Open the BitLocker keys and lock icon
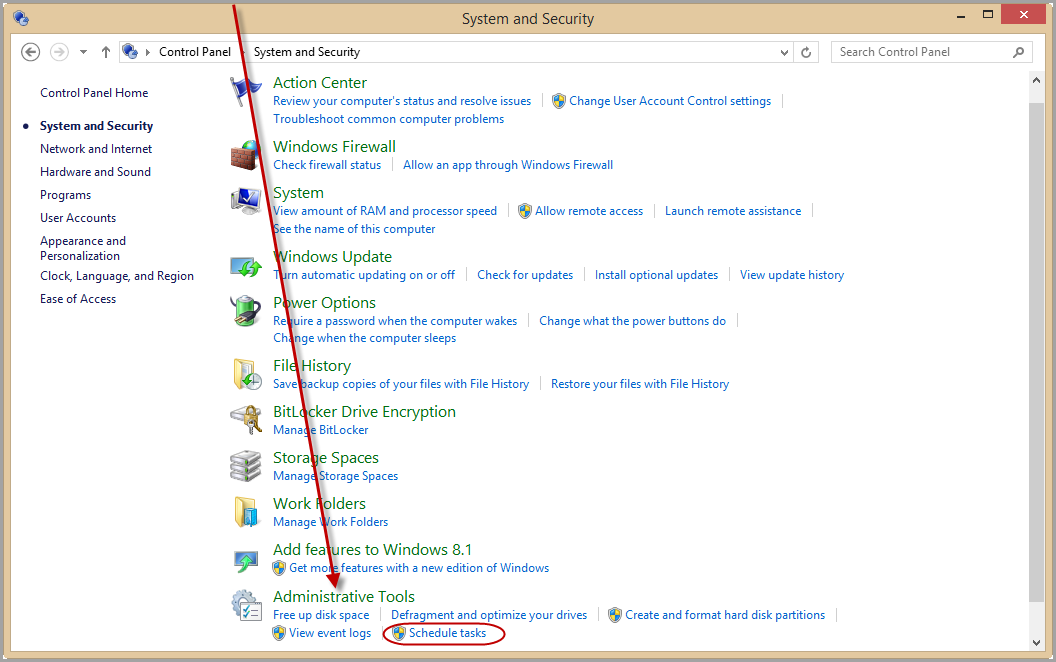The width and height of the screenshot is (1056, 662). coord(245,420)
